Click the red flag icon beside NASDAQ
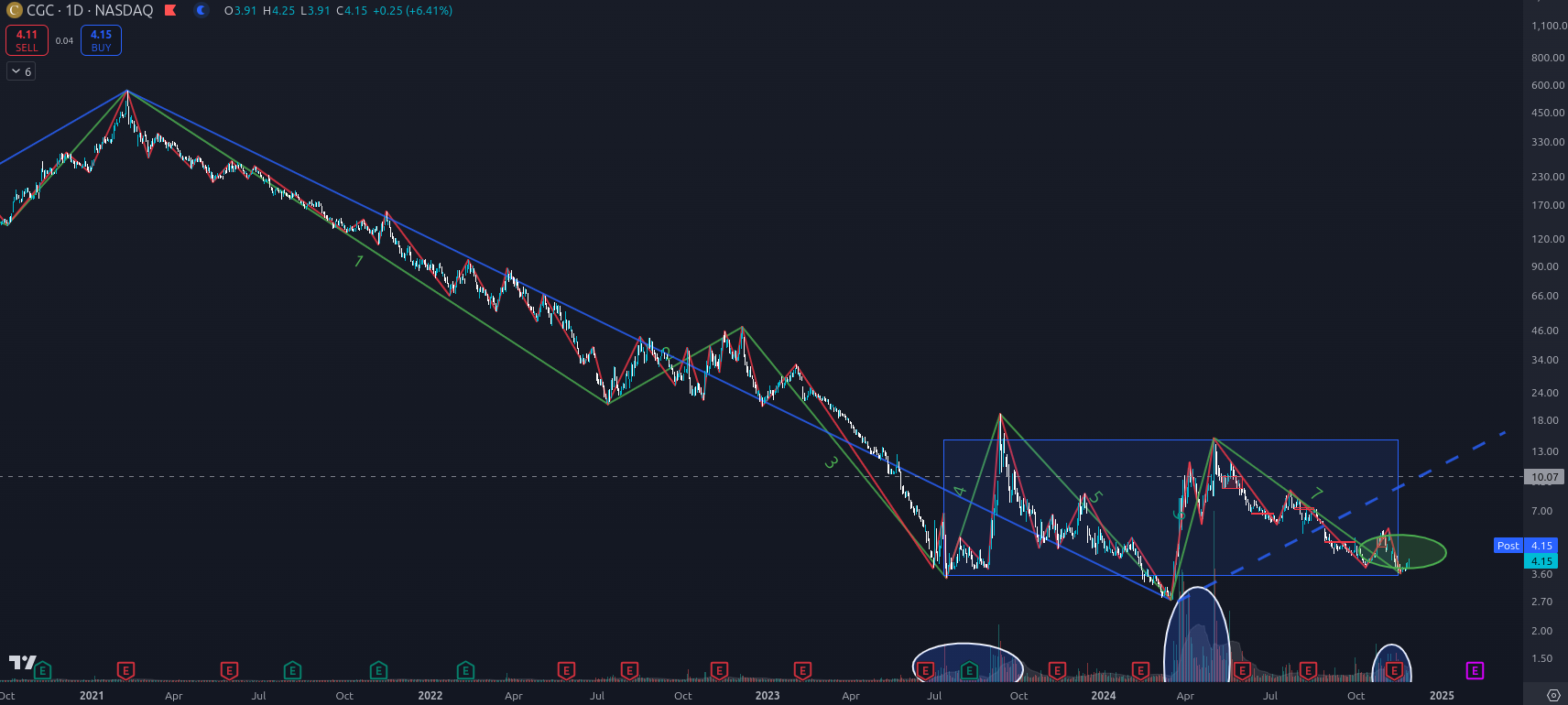This screenshot has width=1568, height=705. click(170, 11)
